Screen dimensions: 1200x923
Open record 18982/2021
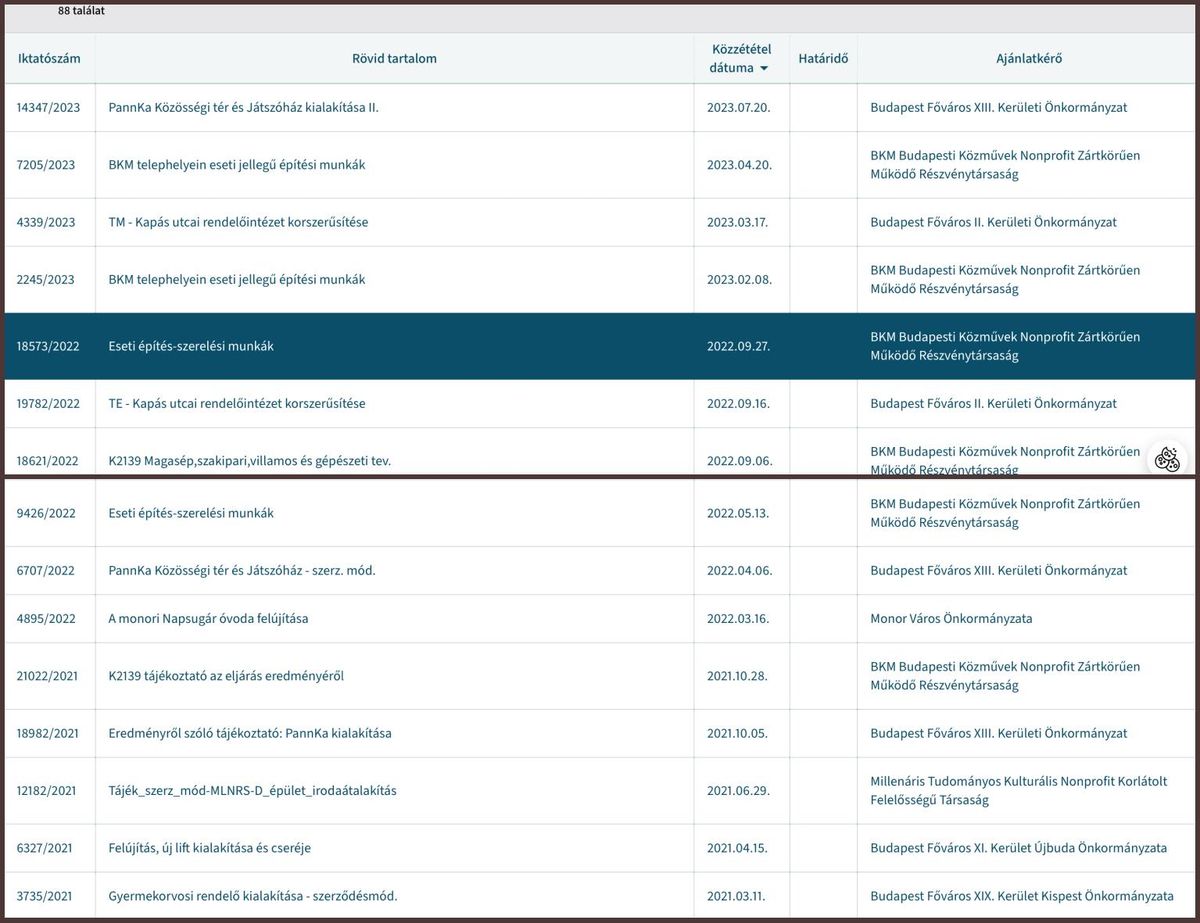coord(47,733)
